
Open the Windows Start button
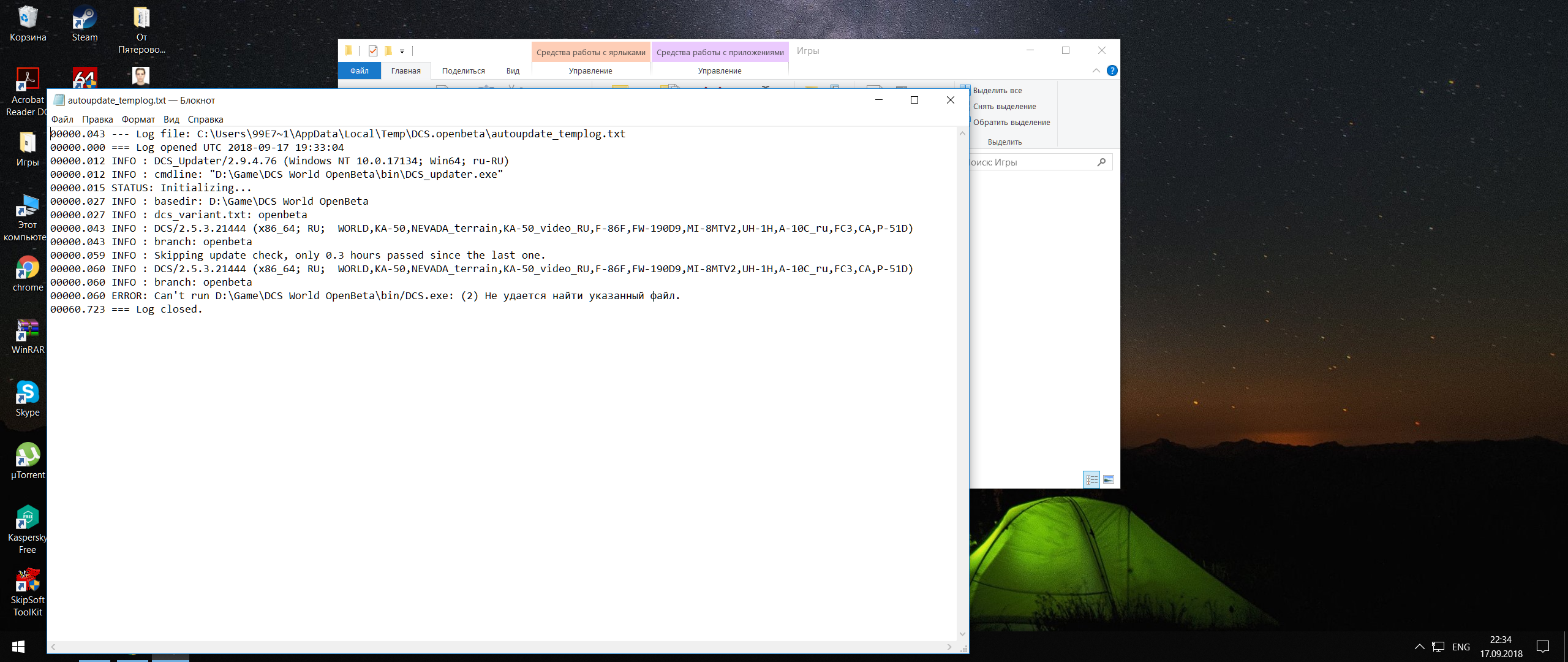pos(18,647)
